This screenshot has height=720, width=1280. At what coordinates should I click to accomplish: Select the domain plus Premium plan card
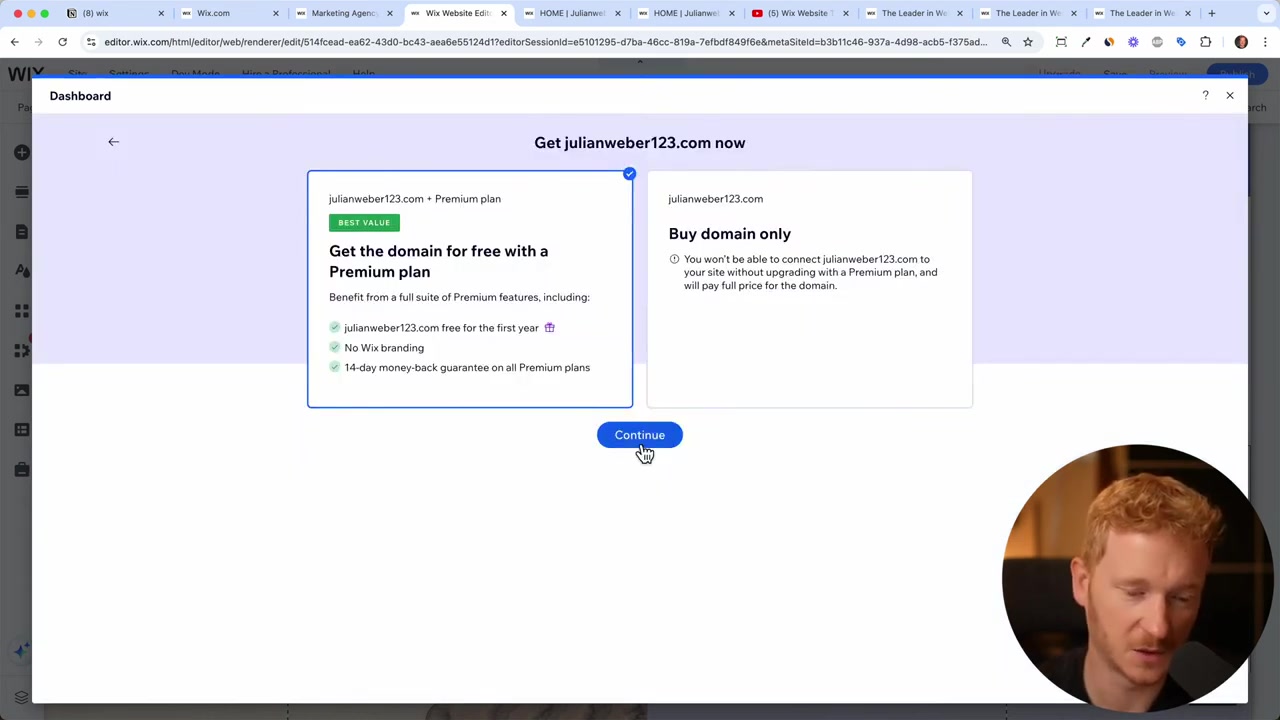click(x=470, y=289)
